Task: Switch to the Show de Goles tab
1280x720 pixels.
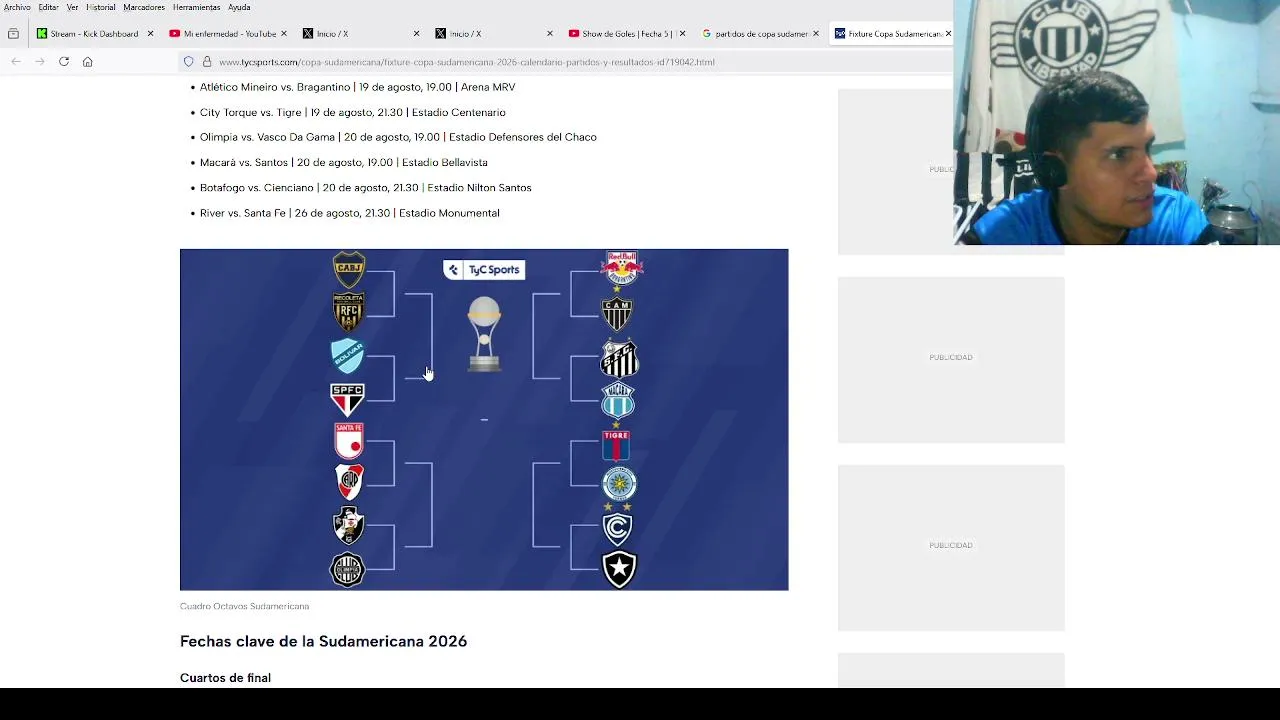Action: tap(626, 34)
